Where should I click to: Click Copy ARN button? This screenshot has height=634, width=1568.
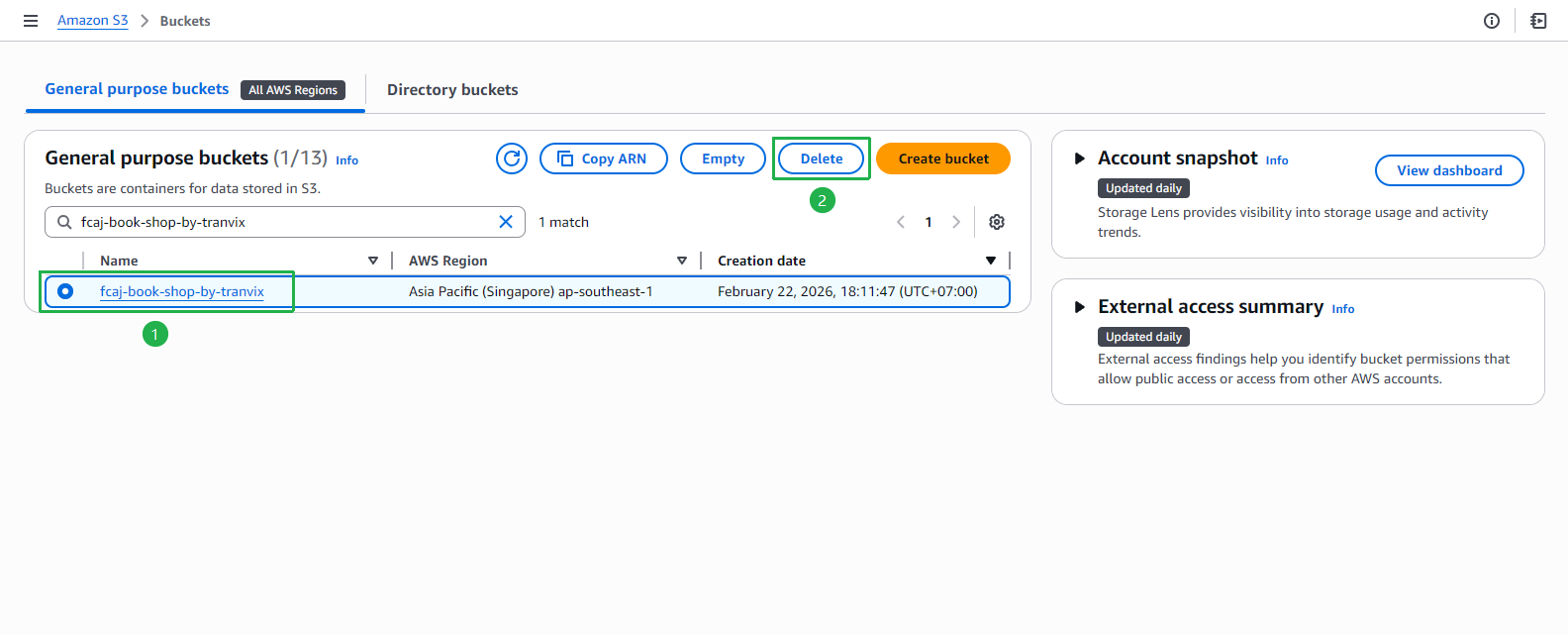[604, 158]
